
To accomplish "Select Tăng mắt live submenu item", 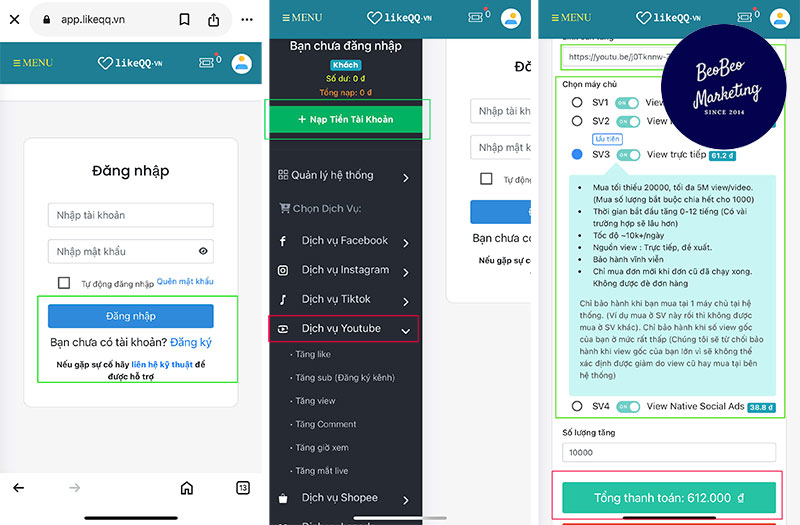I will click(321, 471).
